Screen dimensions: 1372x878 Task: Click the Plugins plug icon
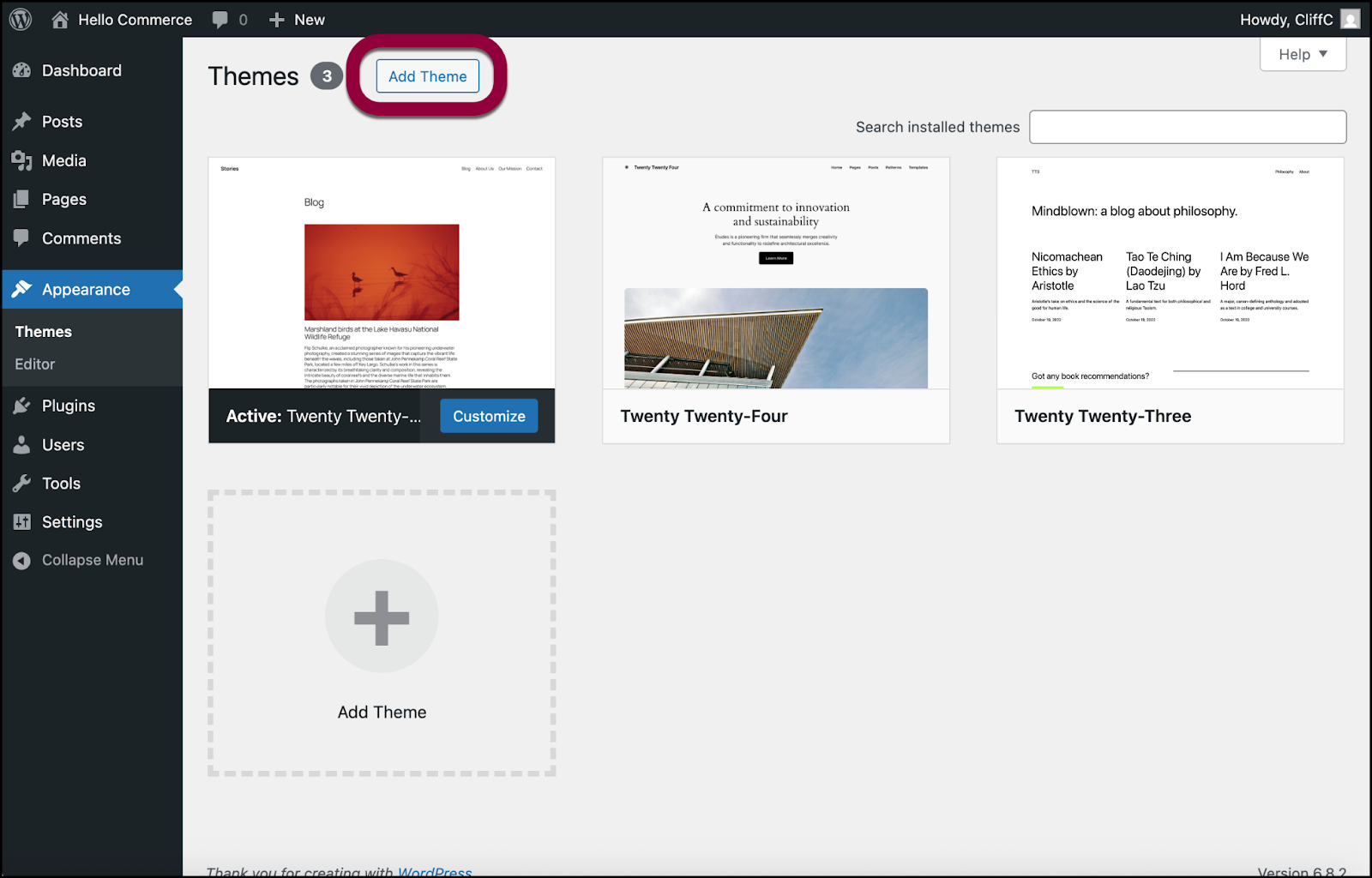click(22, 406)
